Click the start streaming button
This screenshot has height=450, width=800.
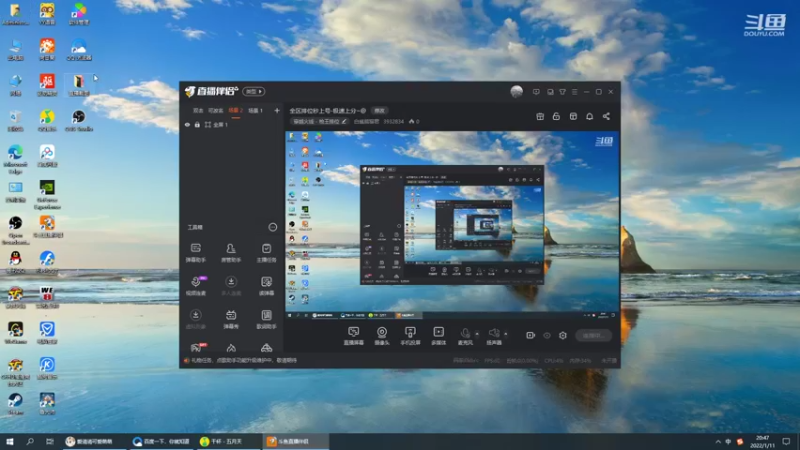click(x=593, y=335)
